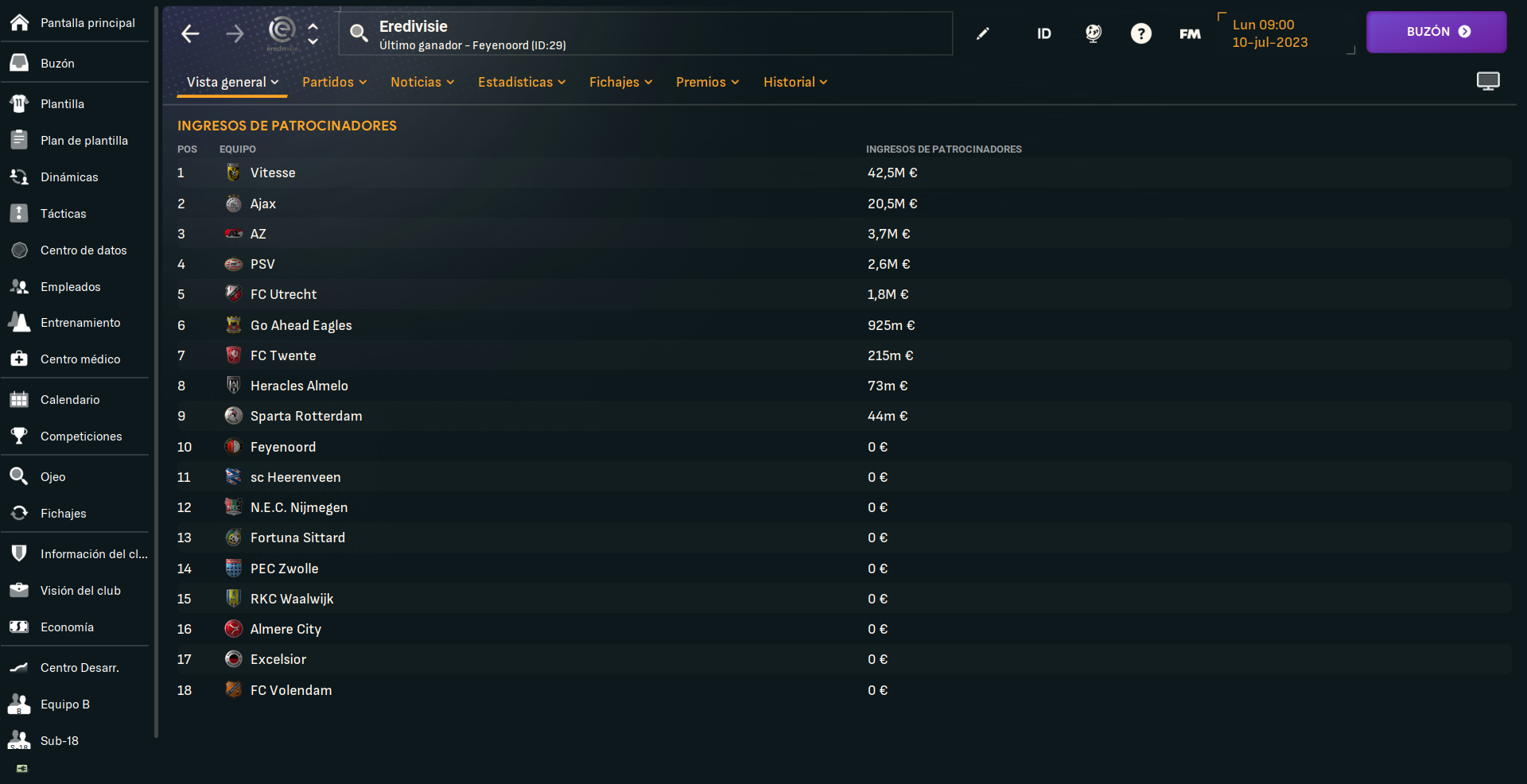The width and height of the screenshot is (1527, 784).
Task: Open the Información del club shield icon
Action: pos(19,553)
